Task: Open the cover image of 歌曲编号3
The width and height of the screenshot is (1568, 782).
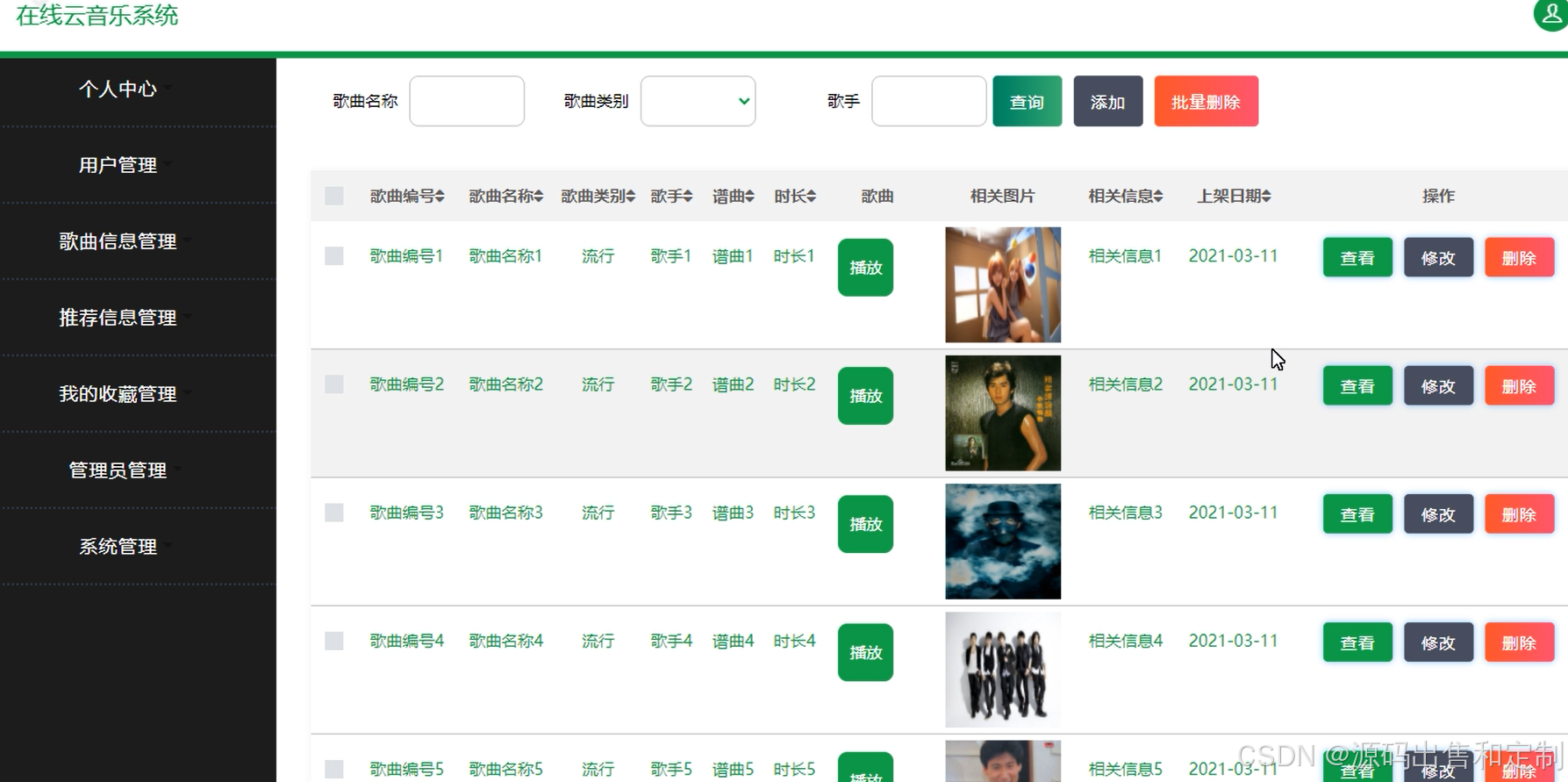Action: pos(1003,542)
